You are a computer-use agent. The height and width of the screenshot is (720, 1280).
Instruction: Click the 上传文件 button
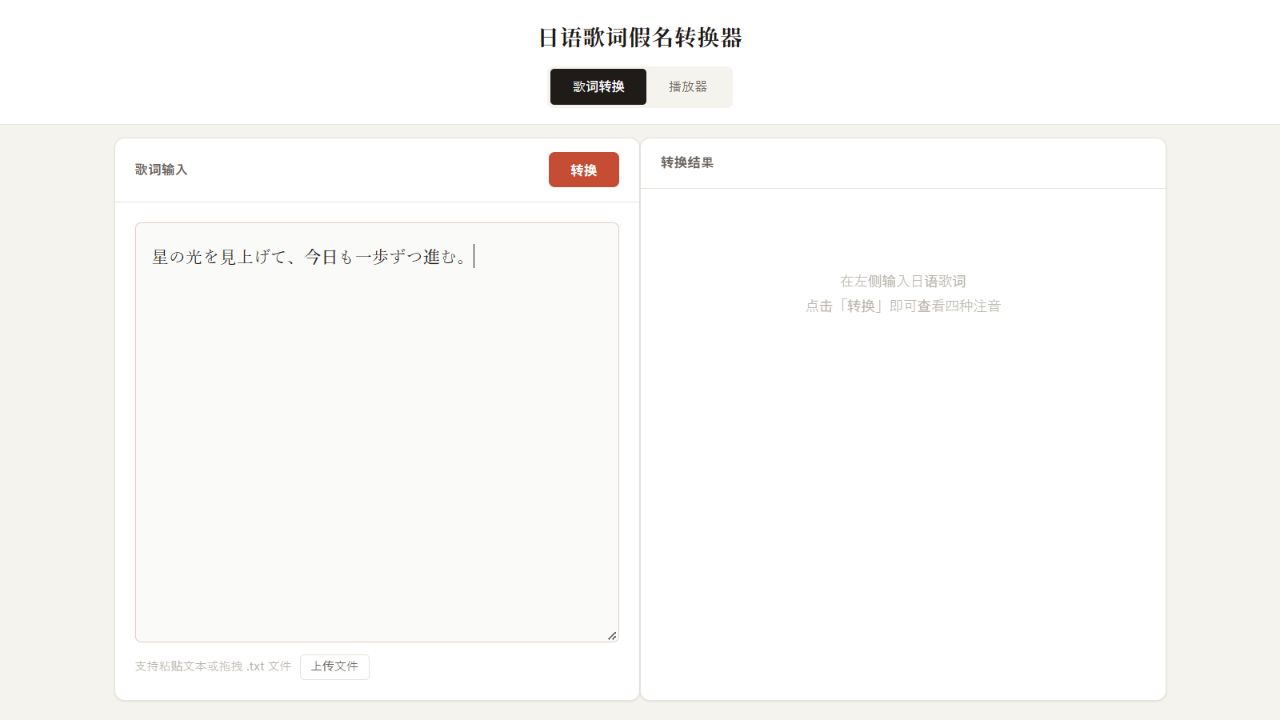pyautogui.click(x=335, y=667)
